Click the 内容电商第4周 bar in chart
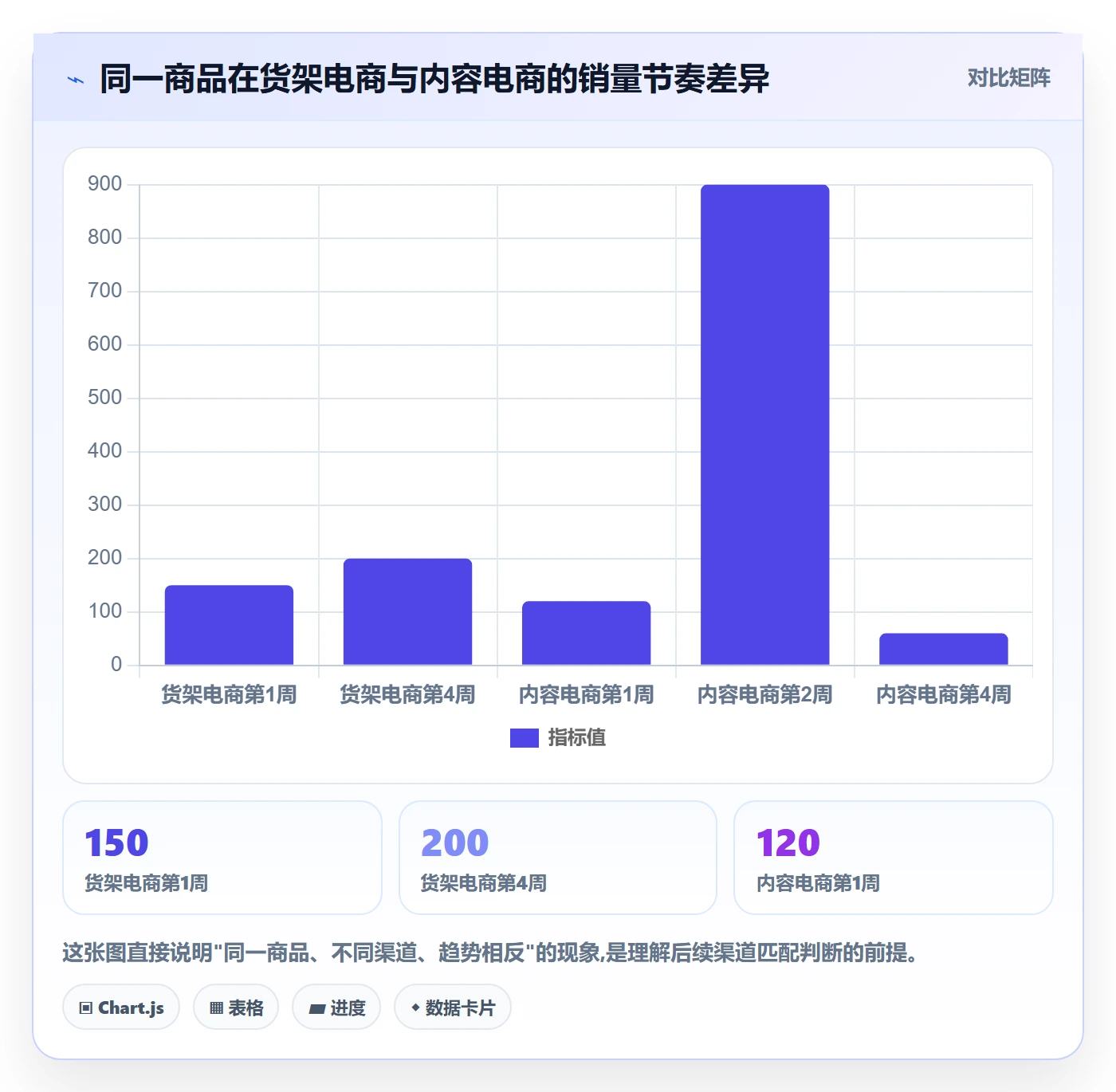Image resolution: width=1116 pixels, height=1092 pixels. [944, 649]
